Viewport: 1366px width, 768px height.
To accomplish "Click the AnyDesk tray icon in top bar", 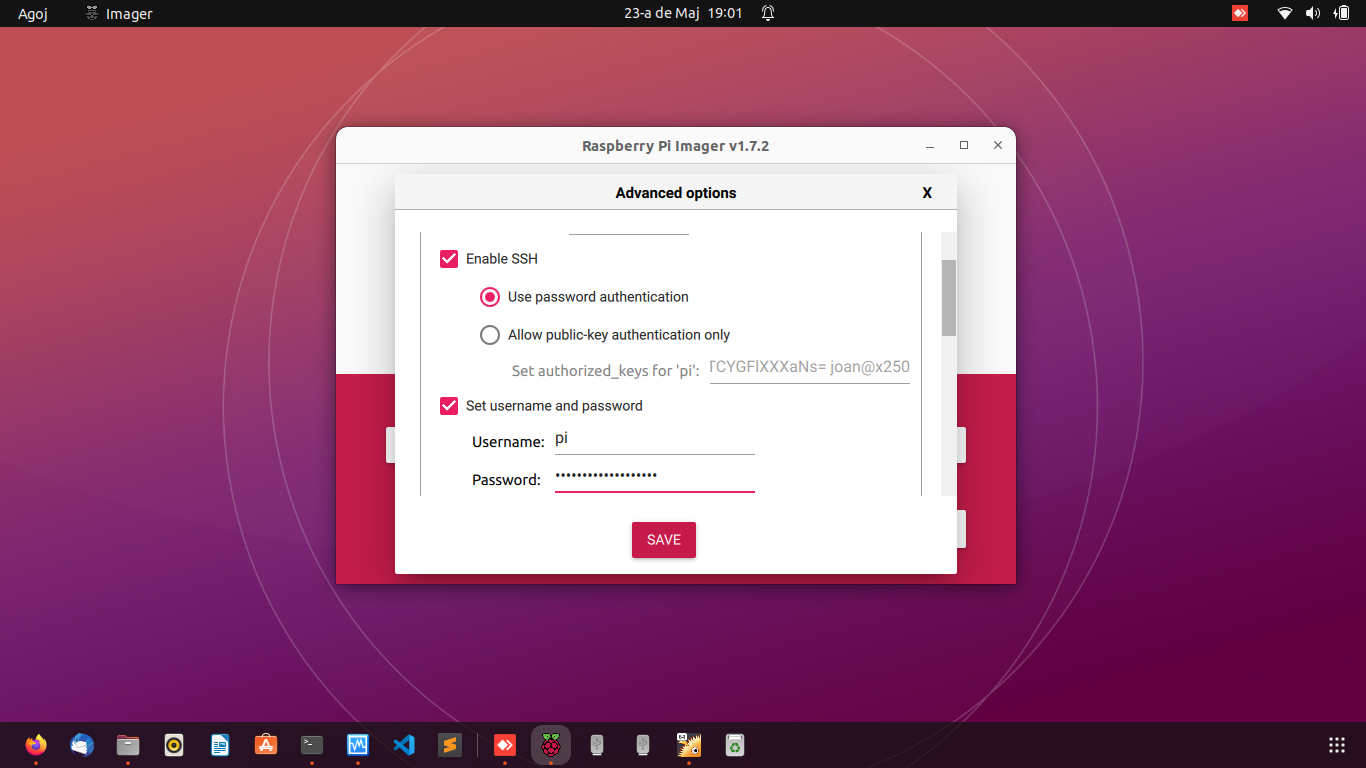I will click(1240, 13).
